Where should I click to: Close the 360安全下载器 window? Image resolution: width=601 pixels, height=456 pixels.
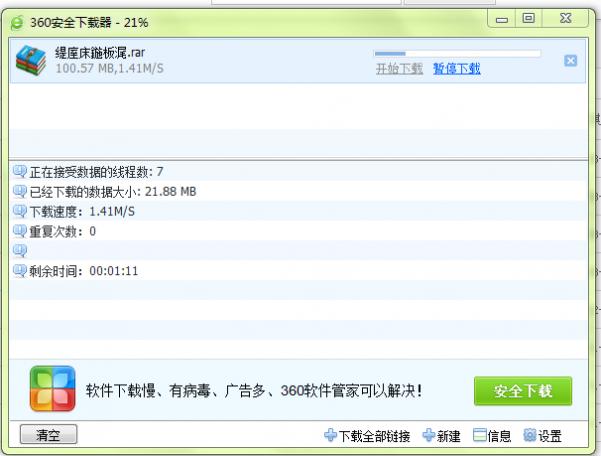565,18
